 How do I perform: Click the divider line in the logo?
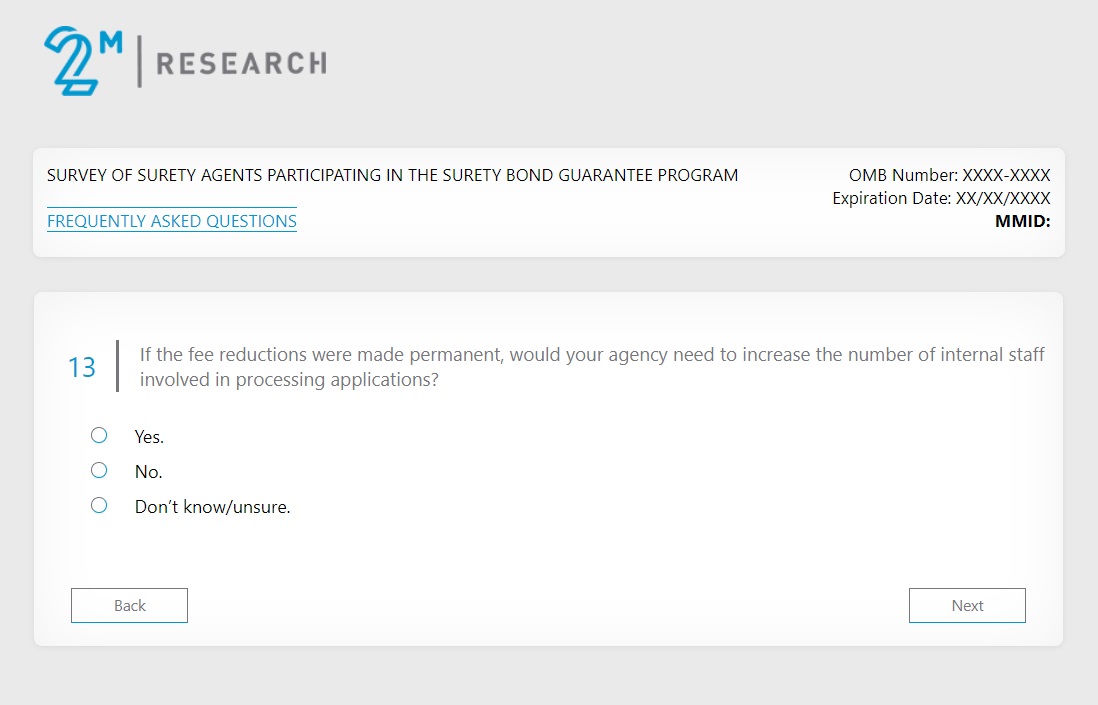(x=139, y=63)
